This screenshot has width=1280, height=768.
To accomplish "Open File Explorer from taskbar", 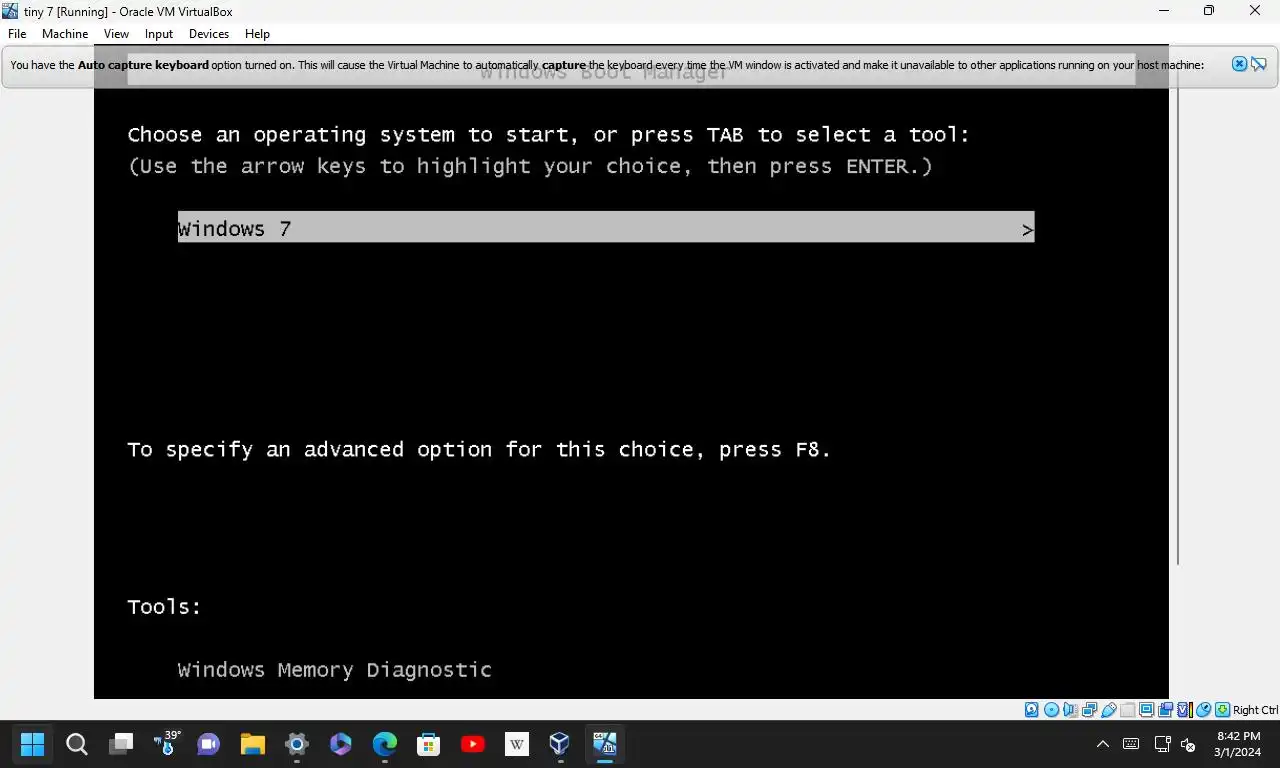I will [x=253, y=744].
